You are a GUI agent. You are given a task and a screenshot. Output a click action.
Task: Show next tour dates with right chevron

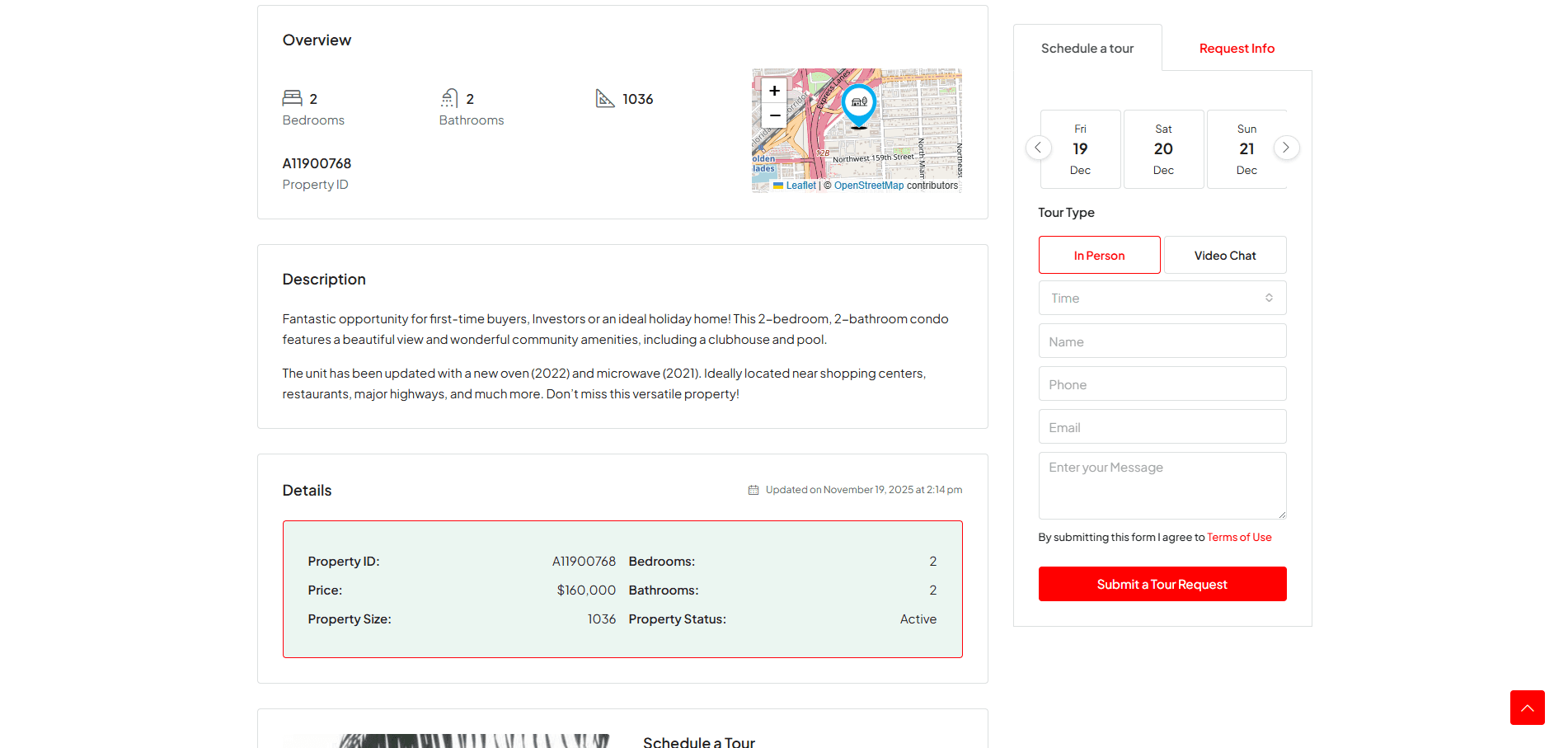(1286, 148)
